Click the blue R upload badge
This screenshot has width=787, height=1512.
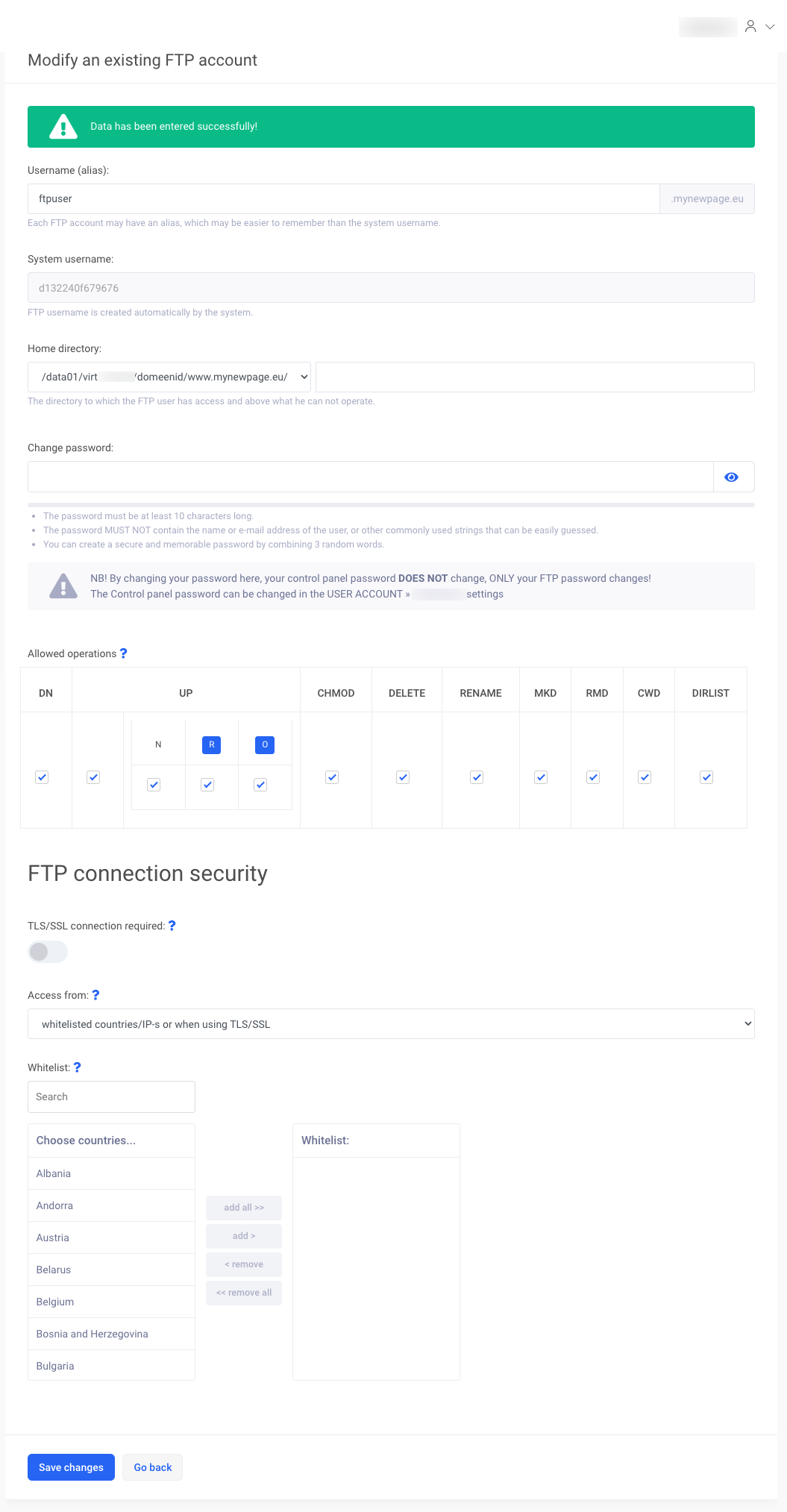click(x=212, y=744)
